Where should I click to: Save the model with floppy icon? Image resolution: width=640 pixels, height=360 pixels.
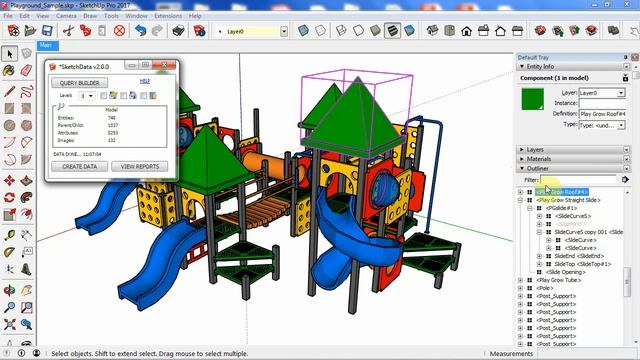pos(47,31)
